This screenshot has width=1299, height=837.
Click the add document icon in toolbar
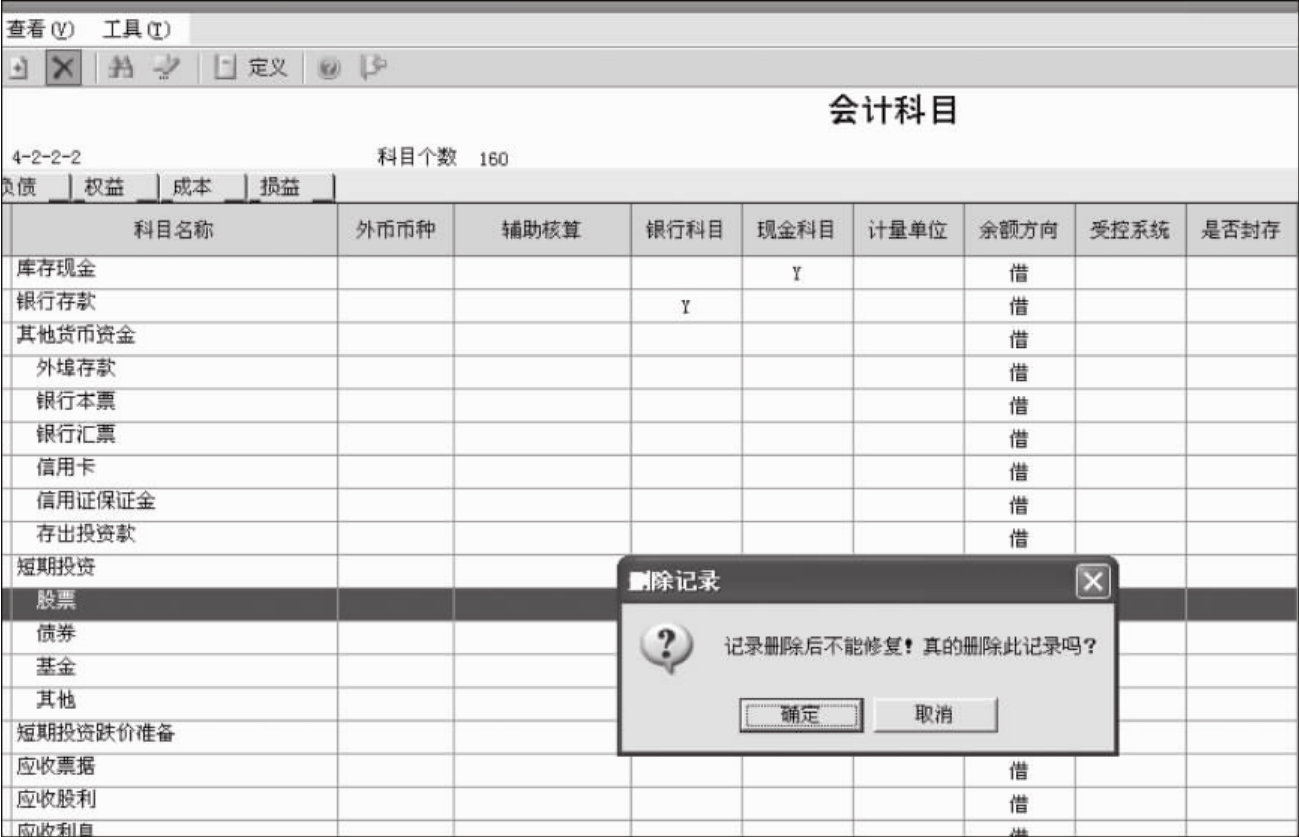(20, 68)
